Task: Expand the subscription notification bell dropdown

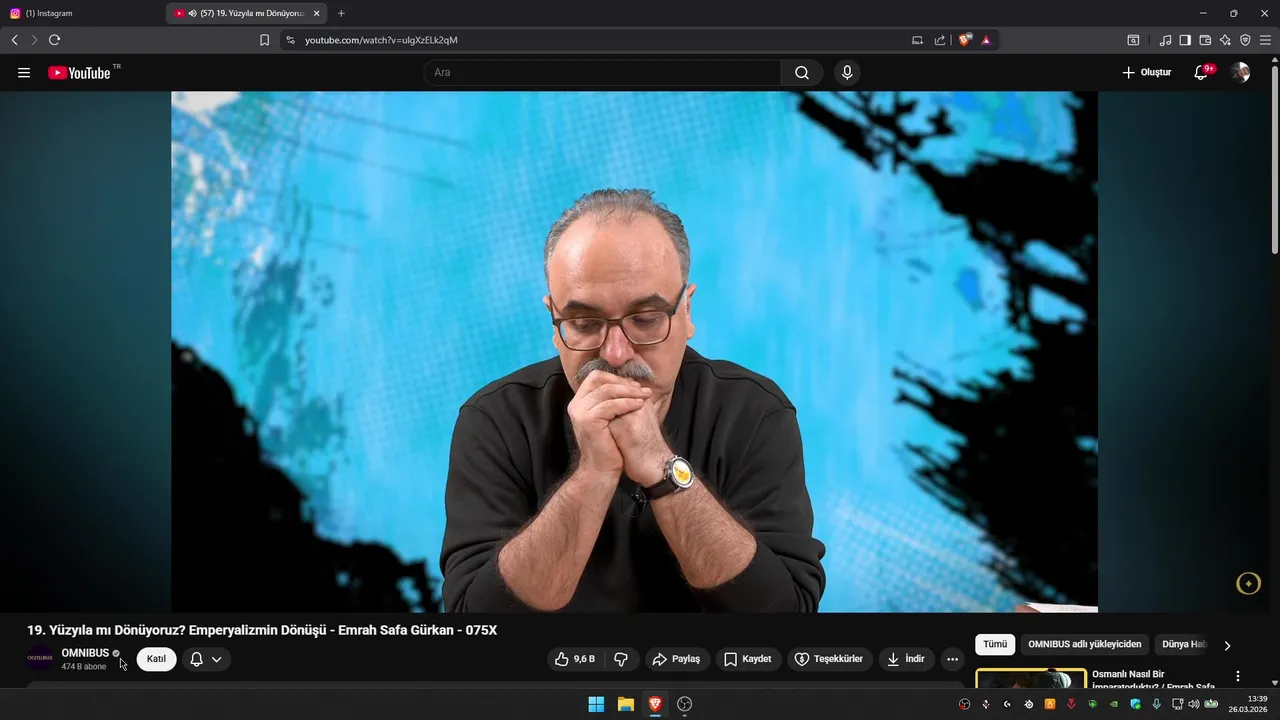Action: tap(206, 659)
